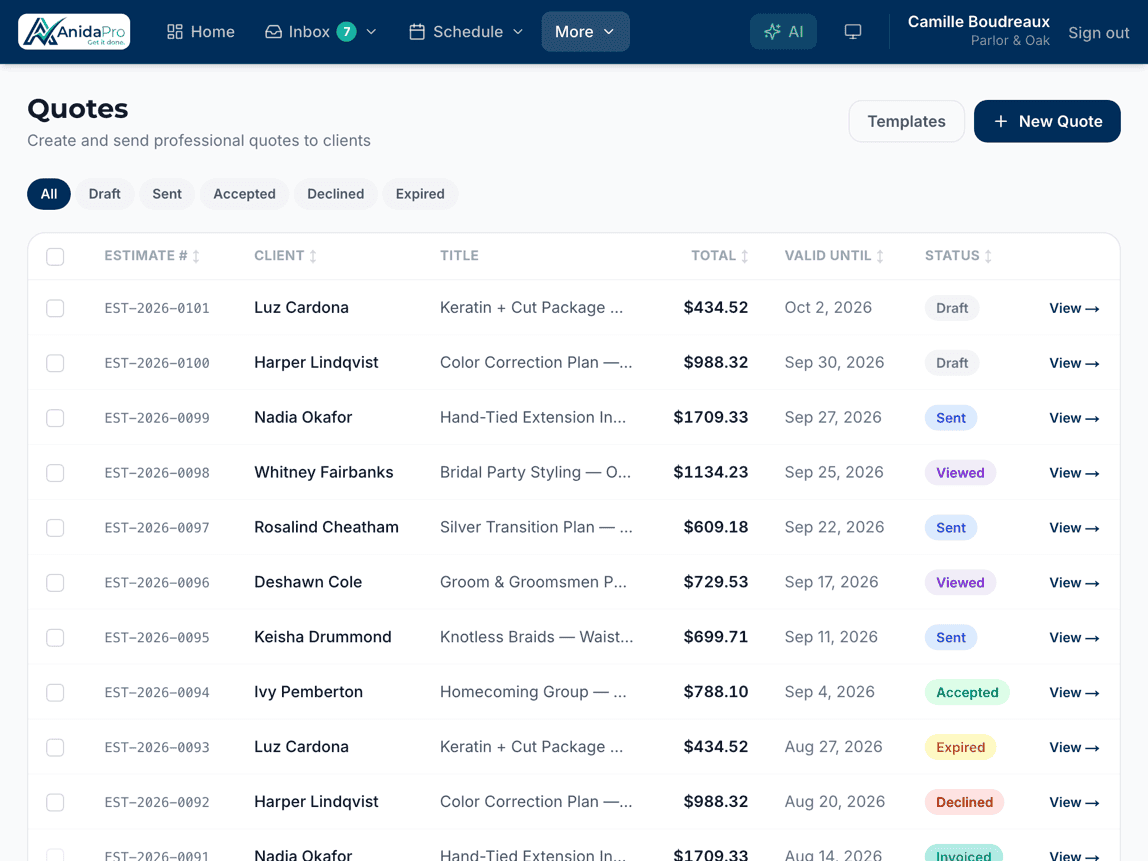This screenshot has width=1148, height=861.
Task: Click the Viewed status on Deshawn Cole row
Action: [x=960, y=583]
